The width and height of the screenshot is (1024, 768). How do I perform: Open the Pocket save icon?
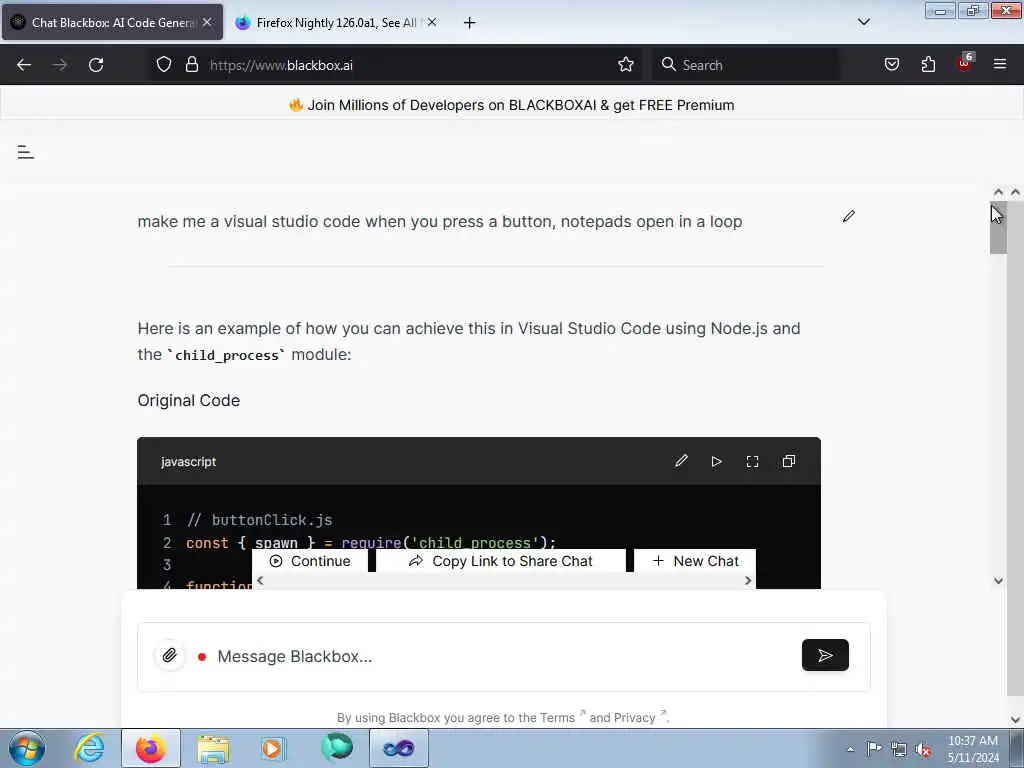(891, 65)
